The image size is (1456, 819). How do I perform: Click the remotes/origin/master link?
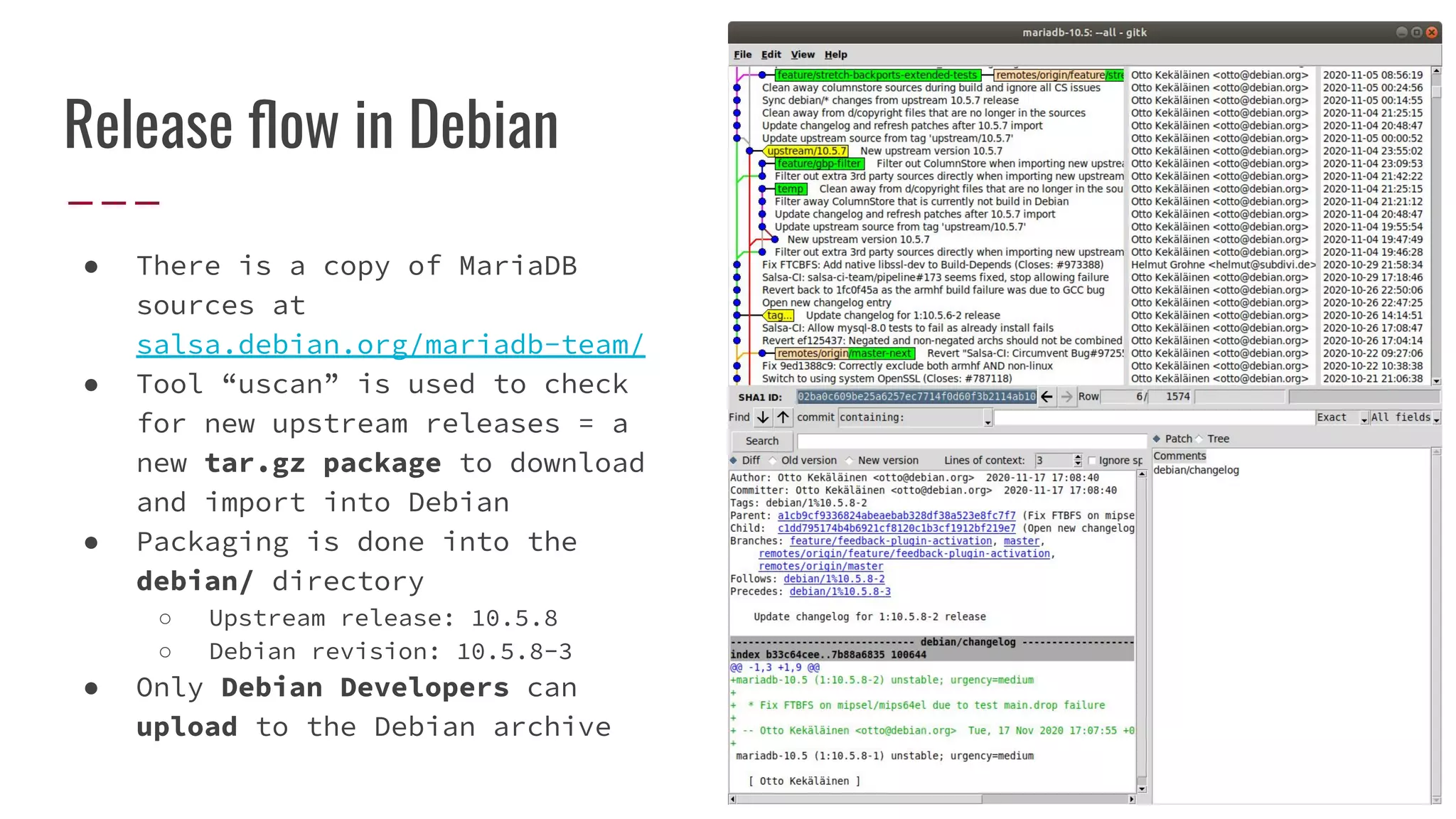click(821, 567)
